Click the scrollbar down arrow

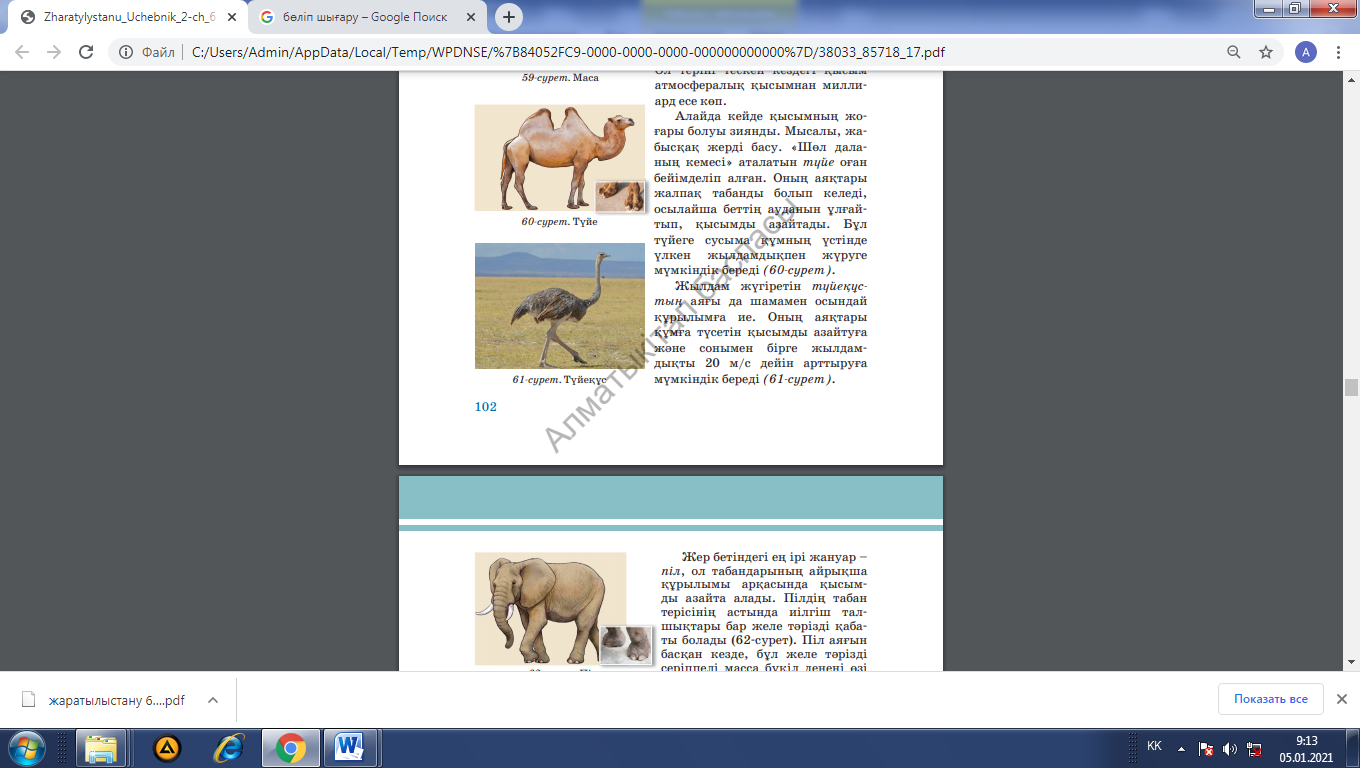(x=1351, y=662)
